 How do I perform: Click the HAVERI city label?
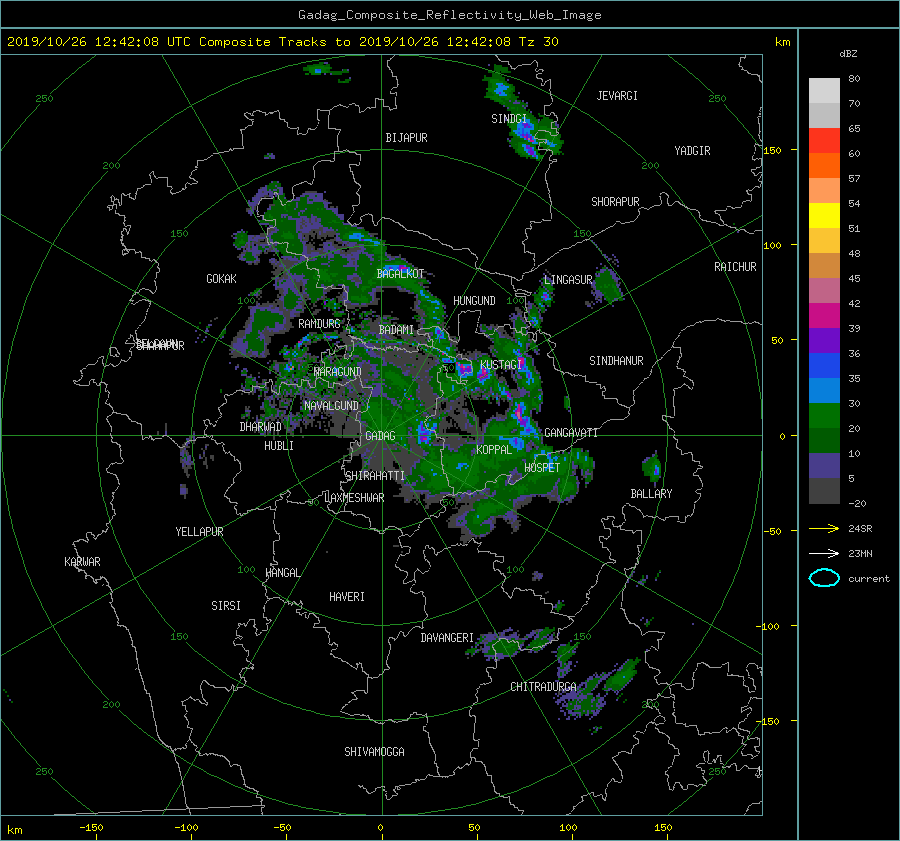tap(347, 597)
